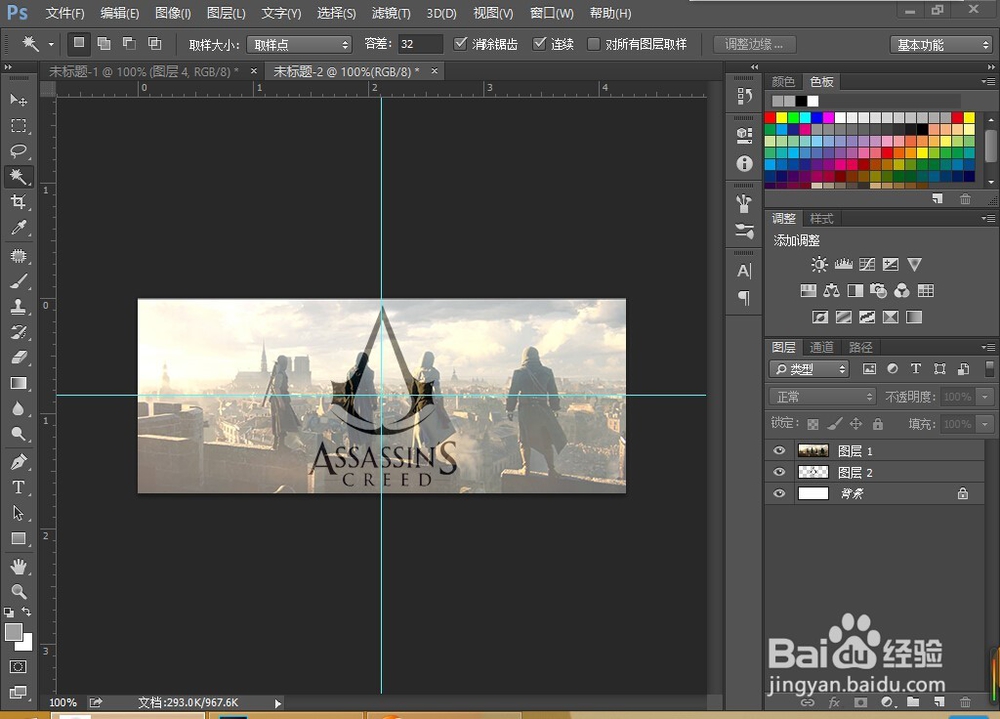Click the background color swatch
Viewport: 1000px width, 719px height.
pyautogui.click(x=27, y=644)
